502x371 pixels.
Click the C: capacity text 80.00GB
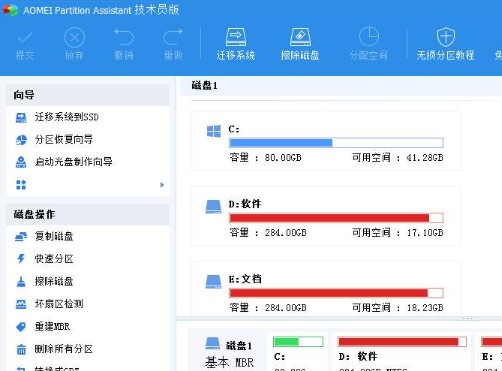(x=283, y=158)
